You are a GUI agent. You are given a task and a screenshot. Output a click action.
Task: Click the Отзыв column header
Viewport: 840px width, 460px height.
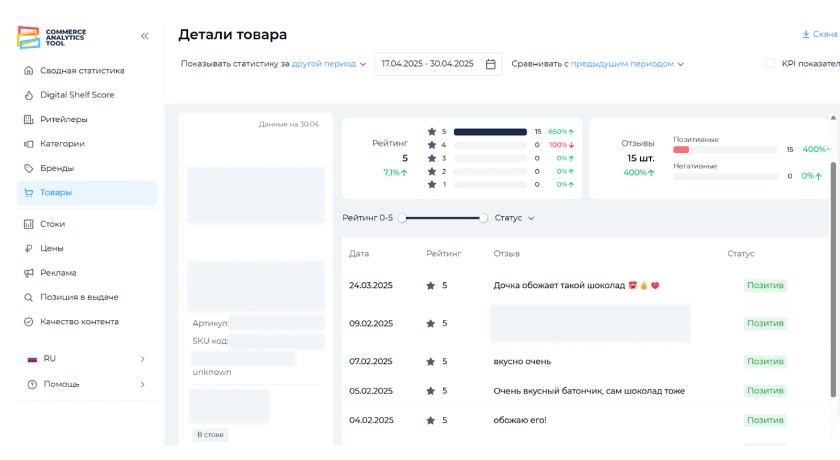(506, 254)
